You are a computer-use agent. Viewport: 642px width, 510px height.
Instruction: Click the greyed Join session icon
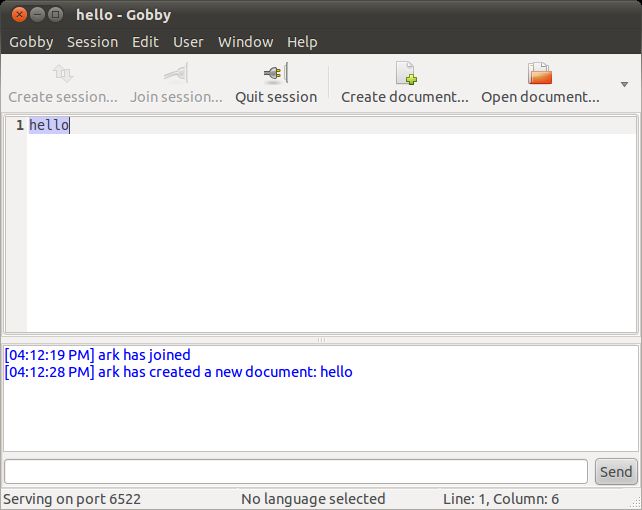click(x=176, y=73)
